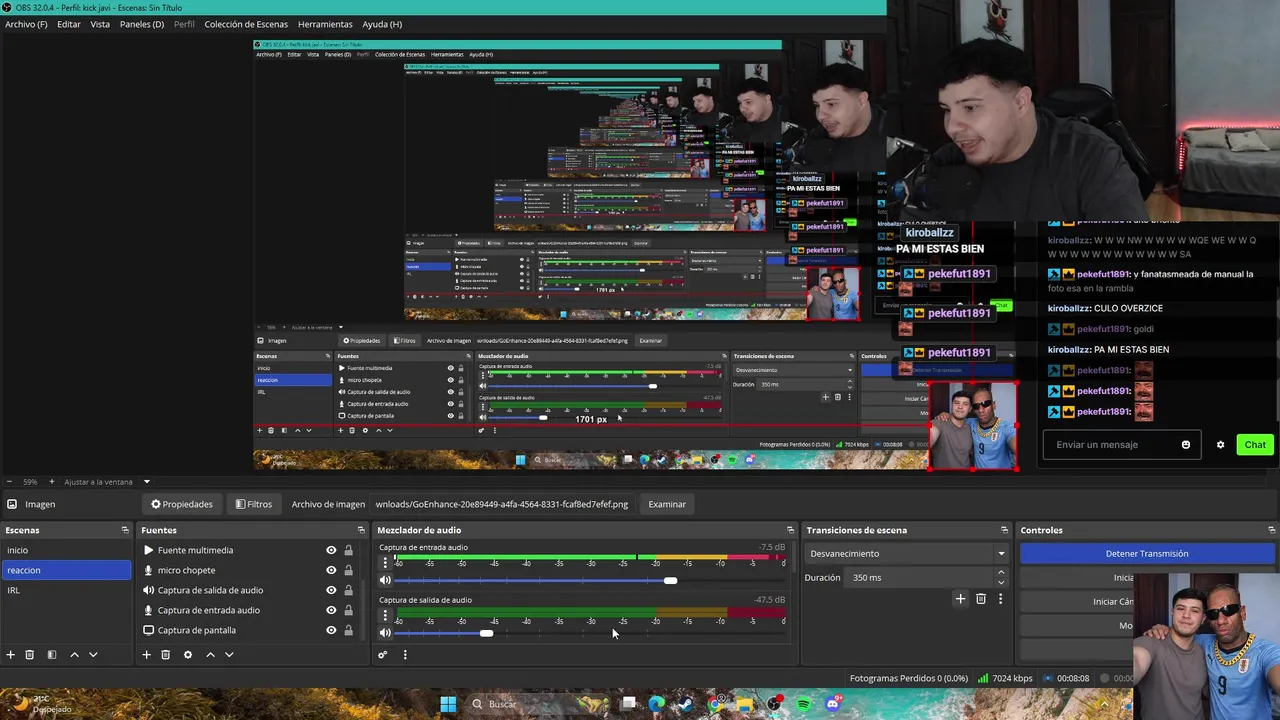Hide the Captura de pantalla source
Viewport: 1280px width, 720px height.
click(331, 630)
